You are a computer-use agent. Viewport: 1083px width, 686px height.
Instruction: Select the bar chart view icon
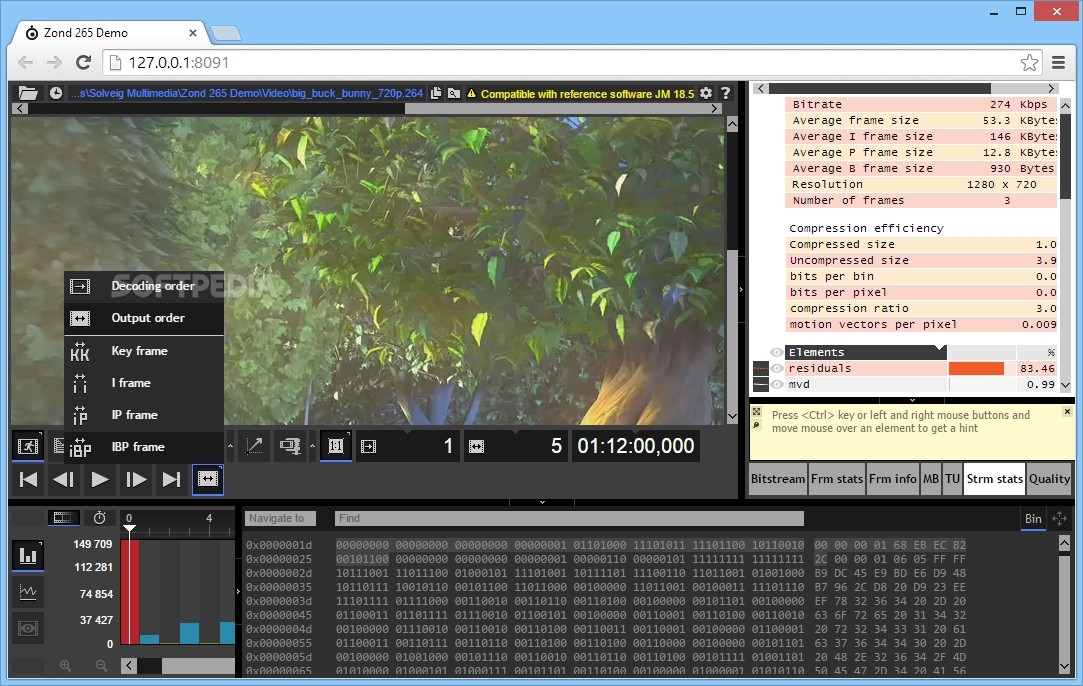coord(28,555)
